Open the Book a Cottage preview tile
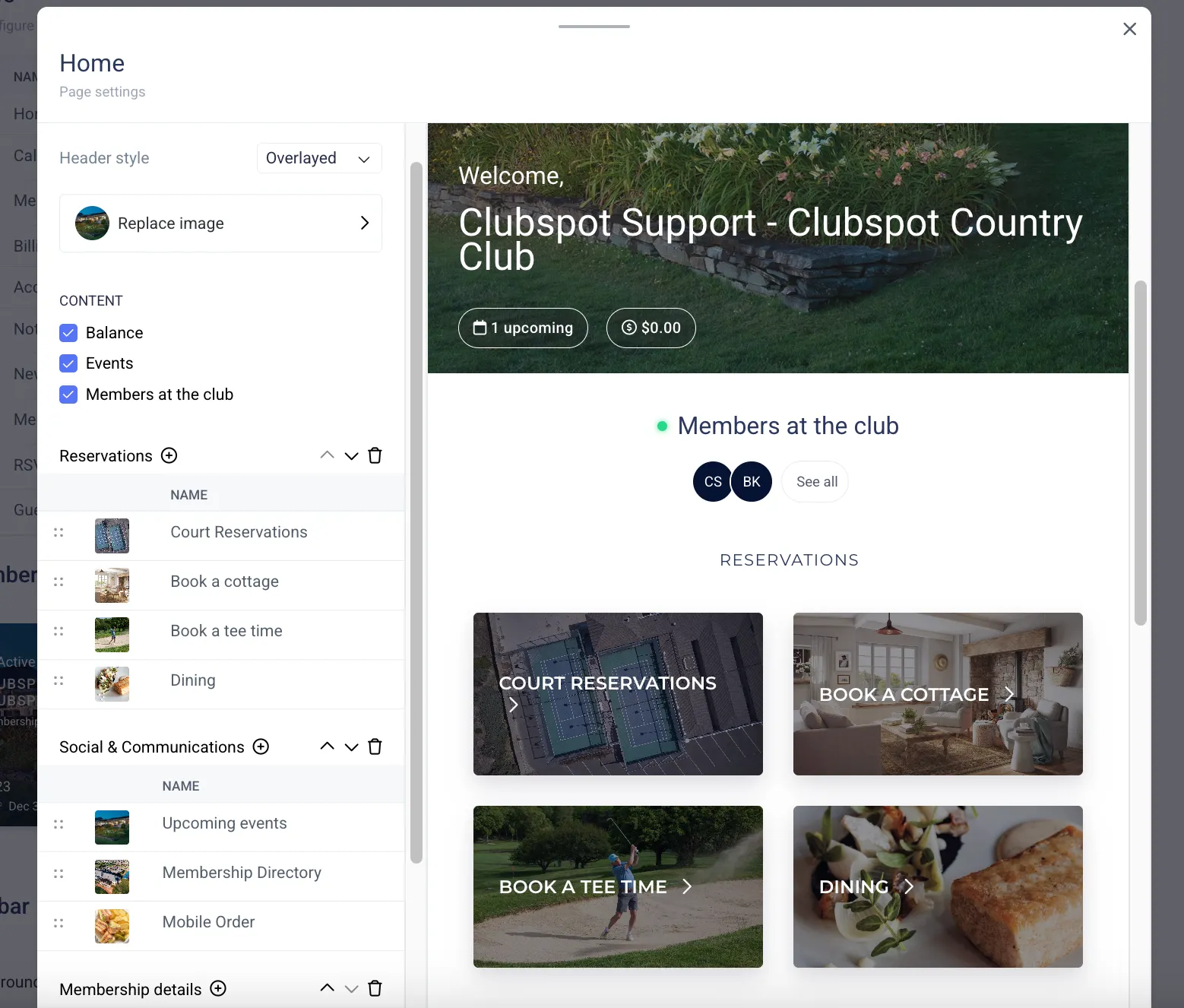Viewport: 1184px width, 1008px height. [x=937, y=694]
